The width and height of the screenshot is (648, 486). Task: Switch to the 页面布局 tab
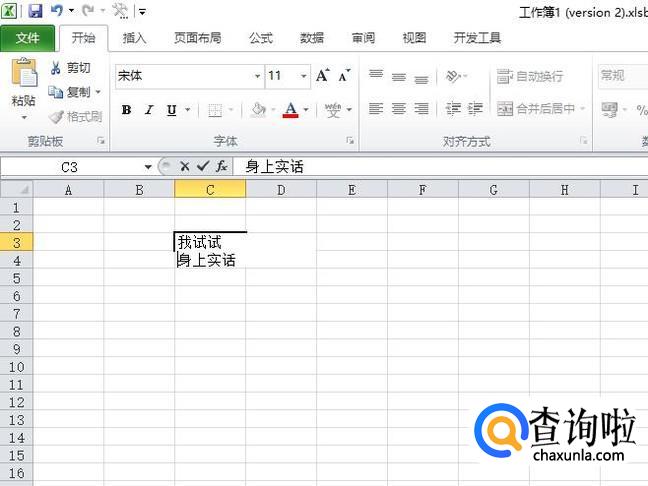[198, 38]
